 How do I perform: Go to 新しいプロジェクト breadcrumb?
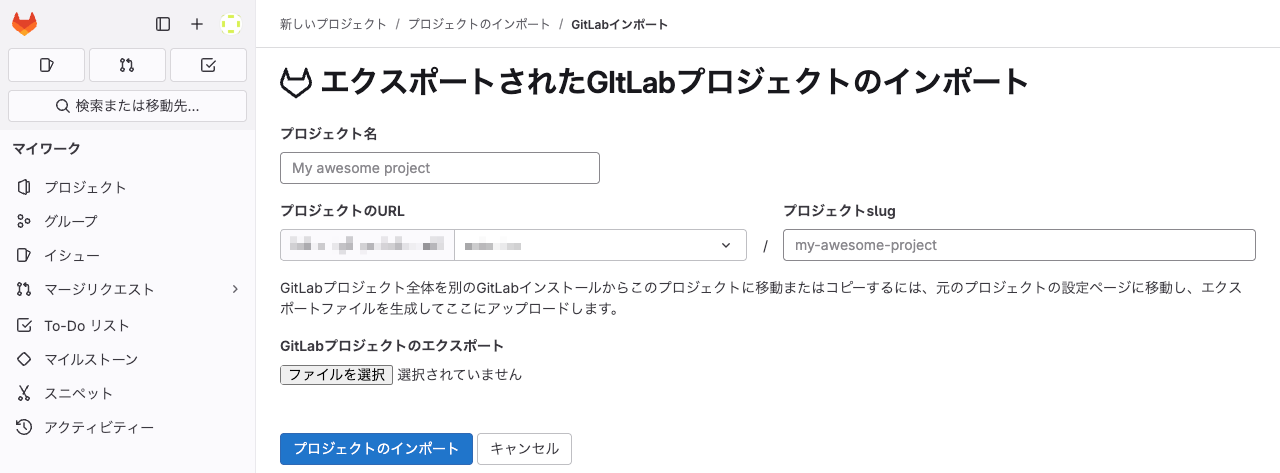click(333, 24)
